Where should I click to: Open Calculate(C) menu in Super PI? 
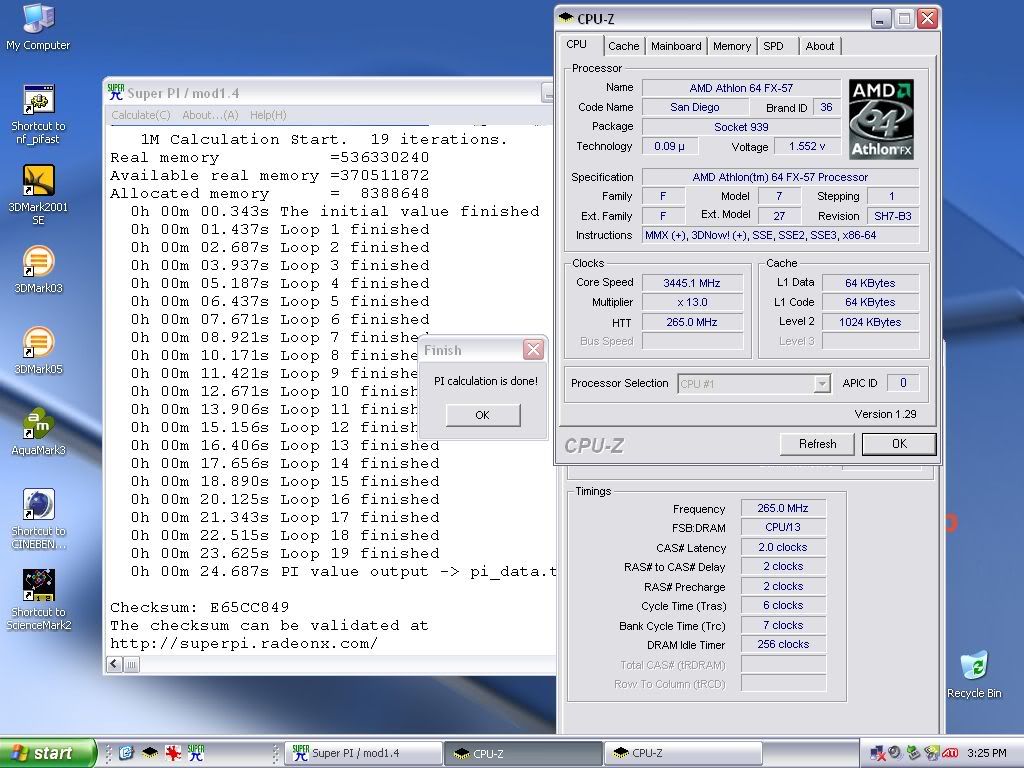pyautogui.click(x=140, y=115)
